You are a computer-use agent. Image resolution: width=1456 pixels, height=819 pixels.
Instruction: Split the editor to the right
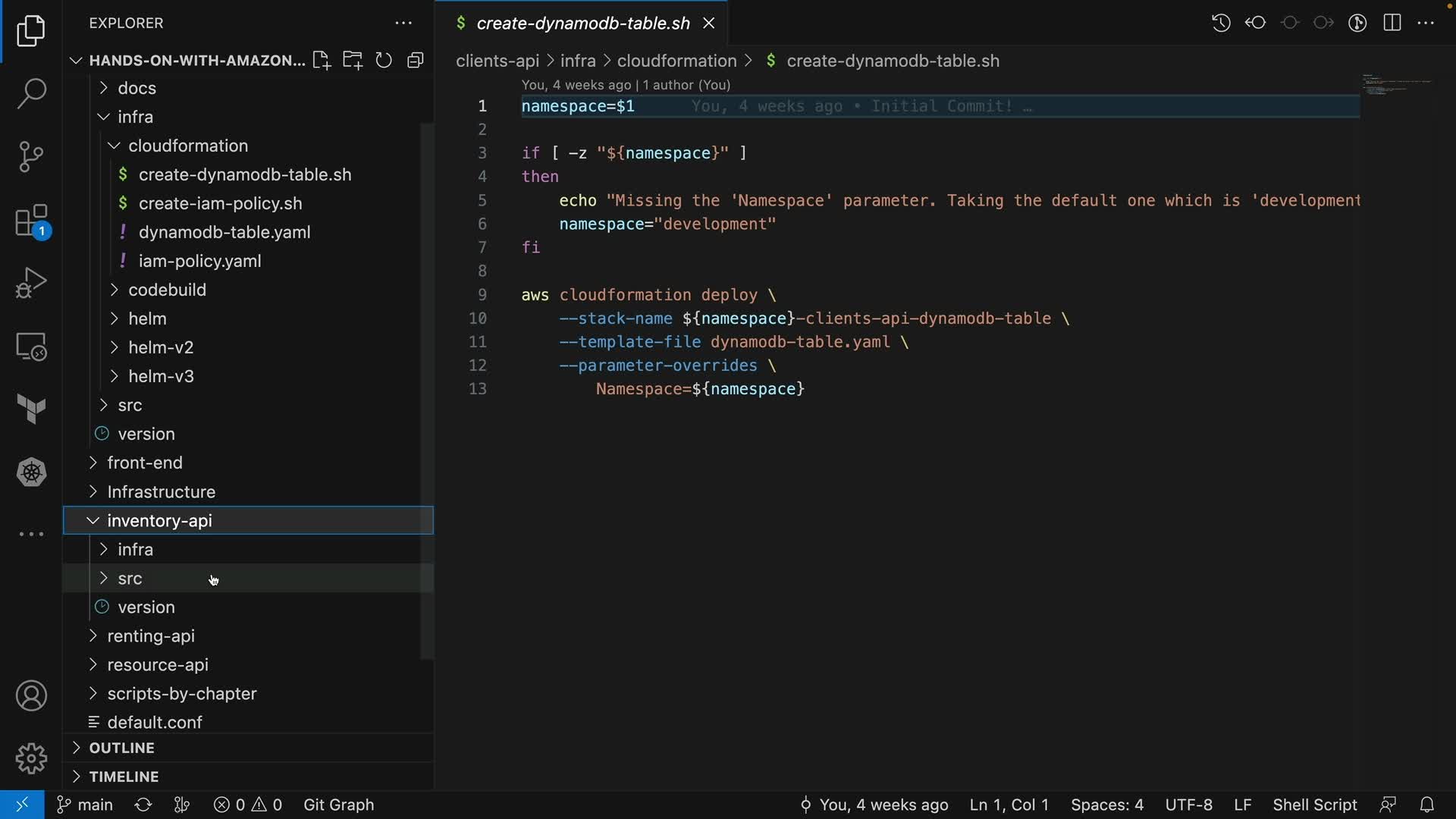pyautogui.click(x=1392, y=23)
